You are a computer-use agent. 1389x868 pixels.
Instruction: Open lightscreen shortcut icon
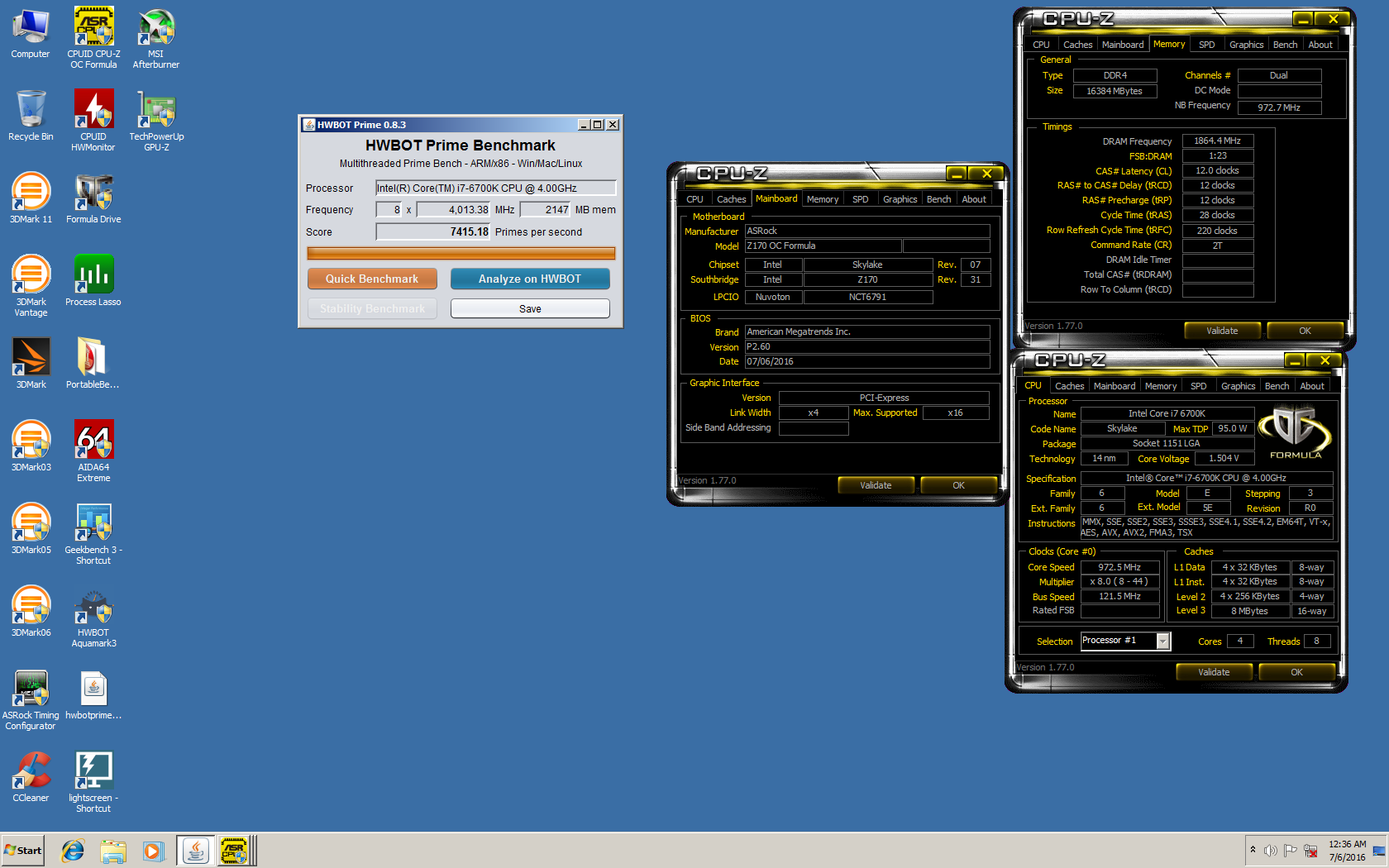point(93,781)
